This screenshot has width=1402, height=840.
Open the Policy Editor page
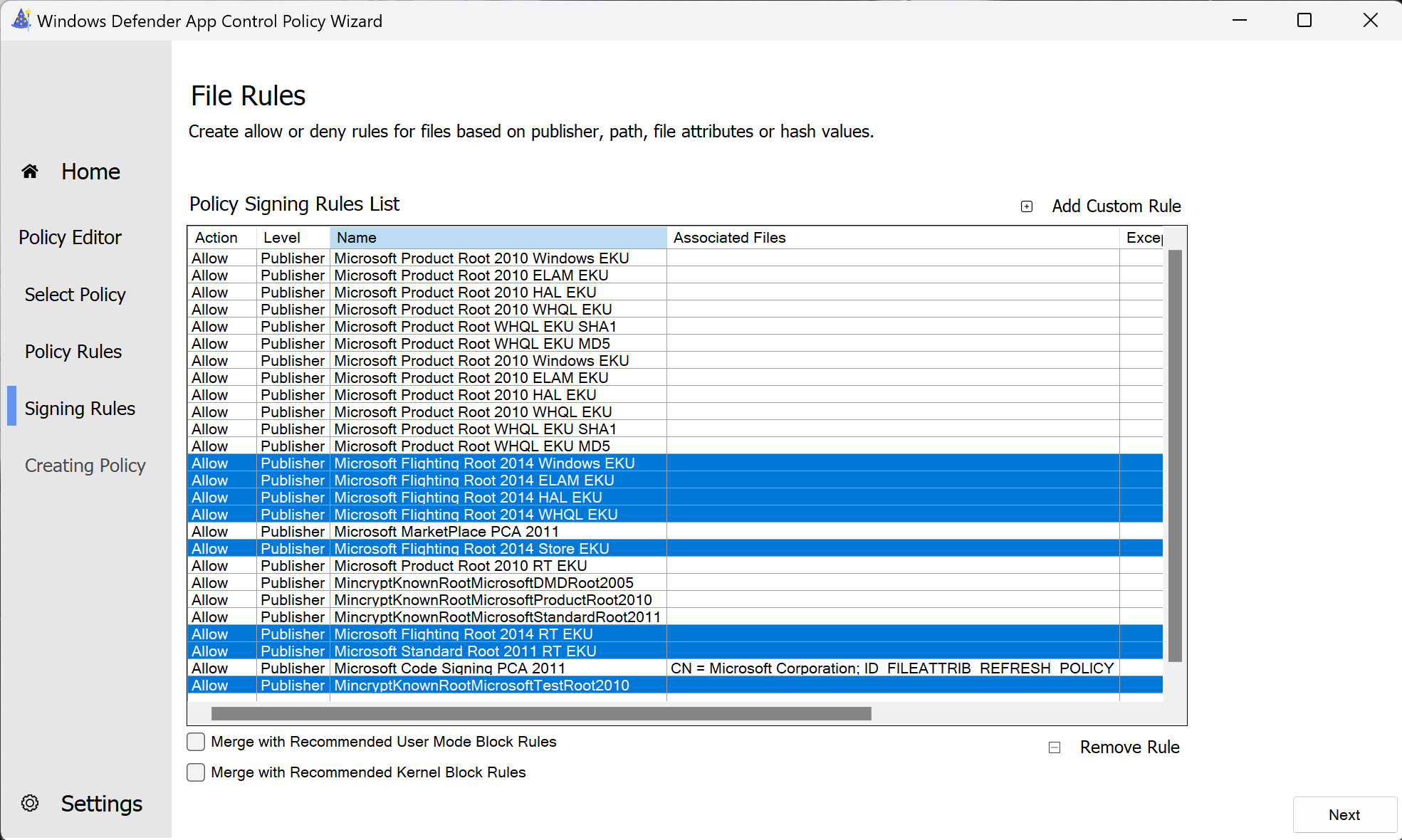(70, 237)
